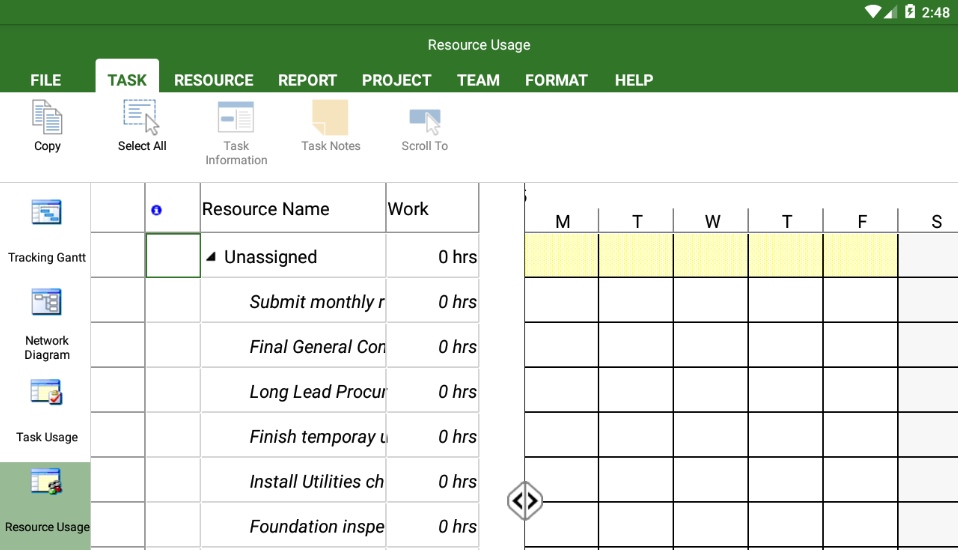Tap the Work cell of Install Utilities row
The image size is (958, 550).
point(433,482)
